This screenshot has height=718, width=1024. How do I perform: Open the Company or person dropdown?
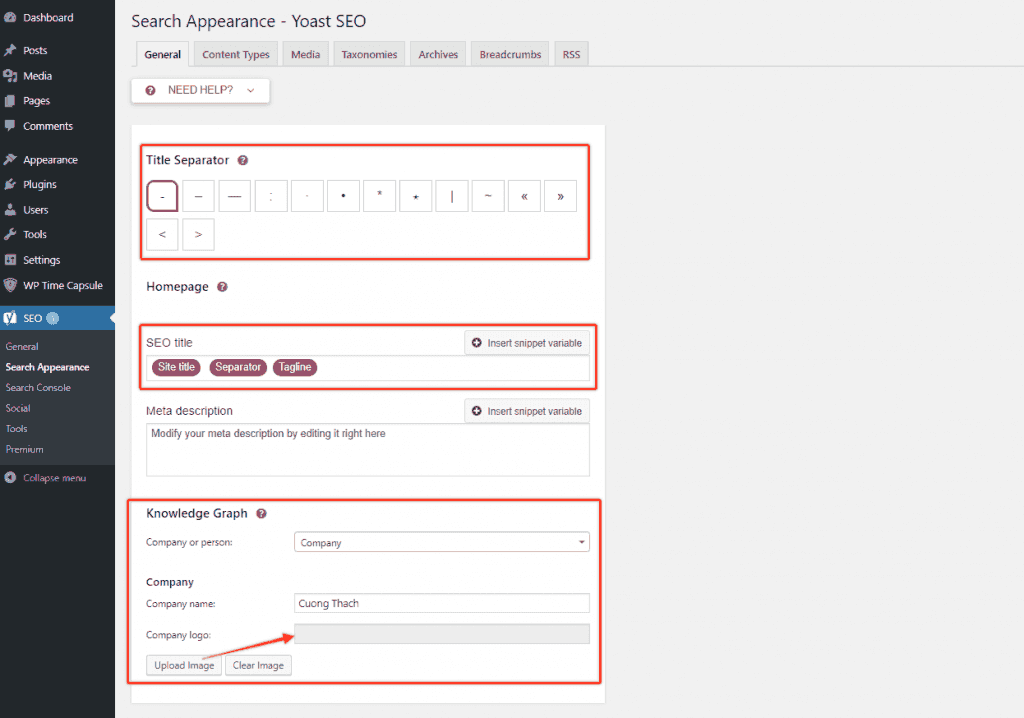point(441,542)
